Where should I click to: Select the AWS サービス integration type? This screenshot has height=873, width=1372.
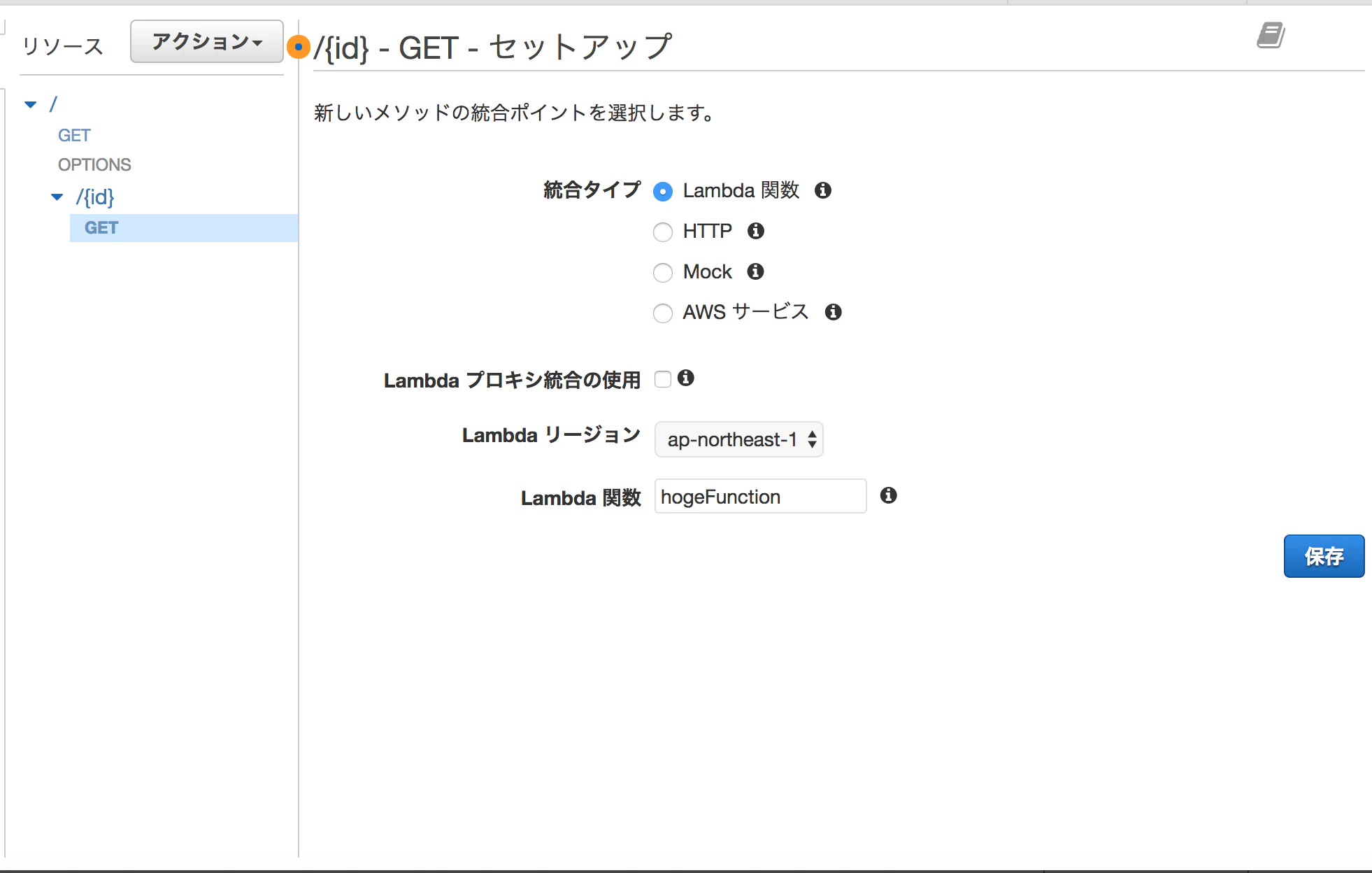[663, 313]
